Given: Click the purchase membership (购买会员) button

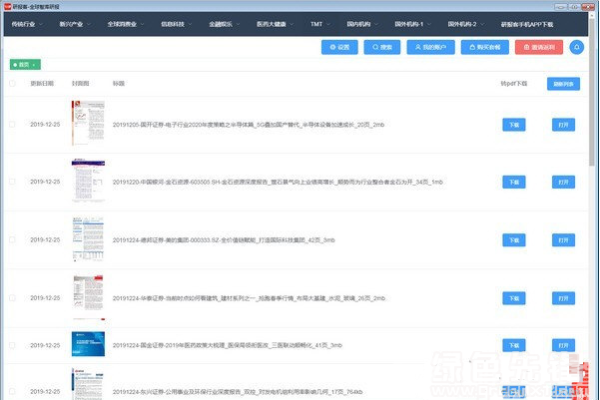Looking at the screenshot, I should [485, 47].
